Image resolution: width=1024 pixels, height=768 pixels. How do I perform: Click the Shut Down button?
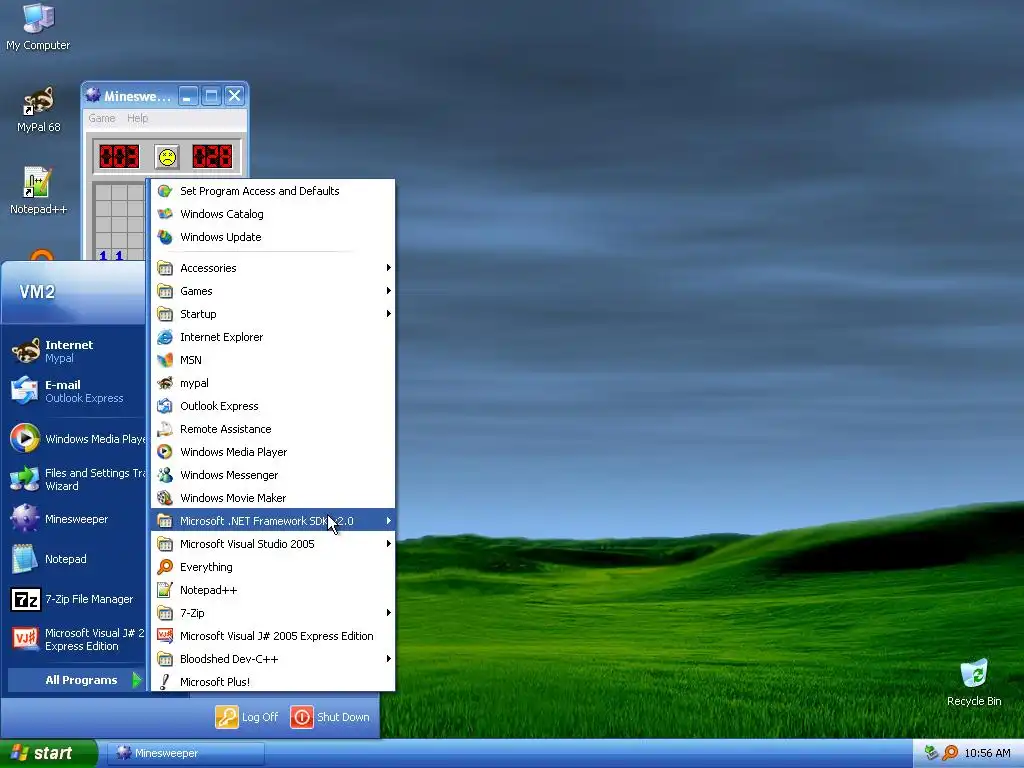click(330, 716)
